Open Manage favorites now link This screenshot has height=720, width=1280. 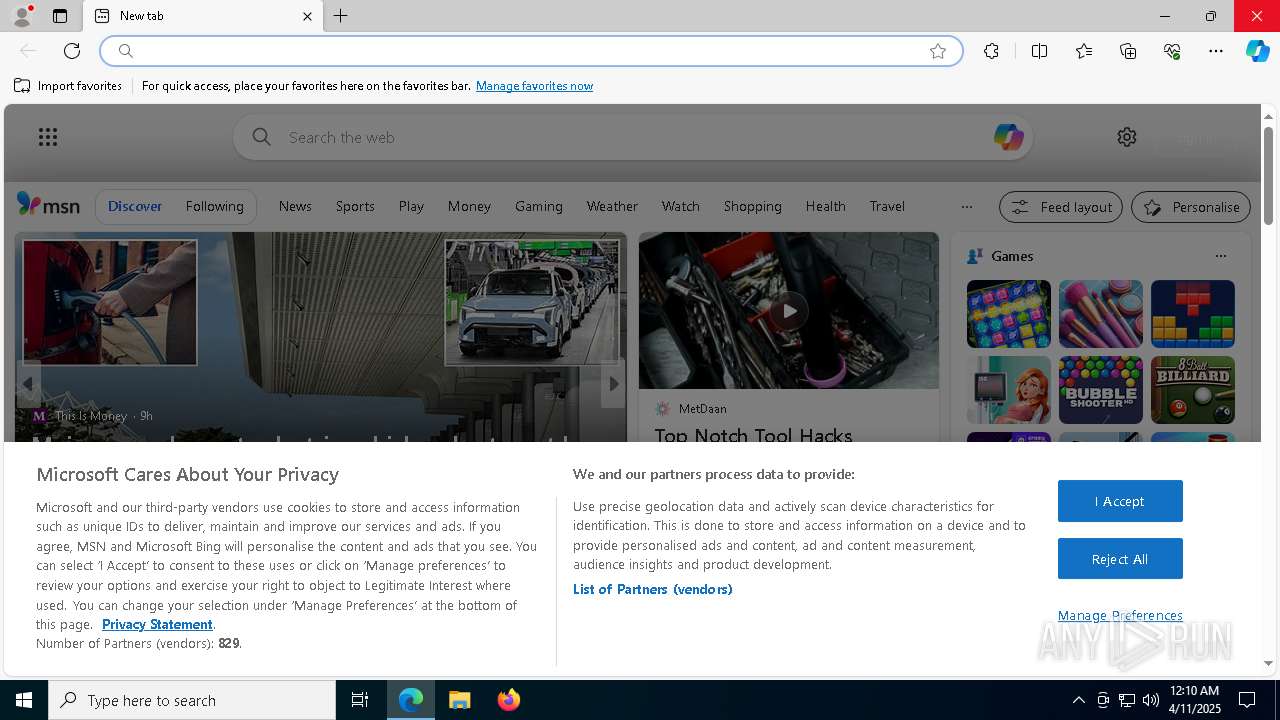coord(534,86)
